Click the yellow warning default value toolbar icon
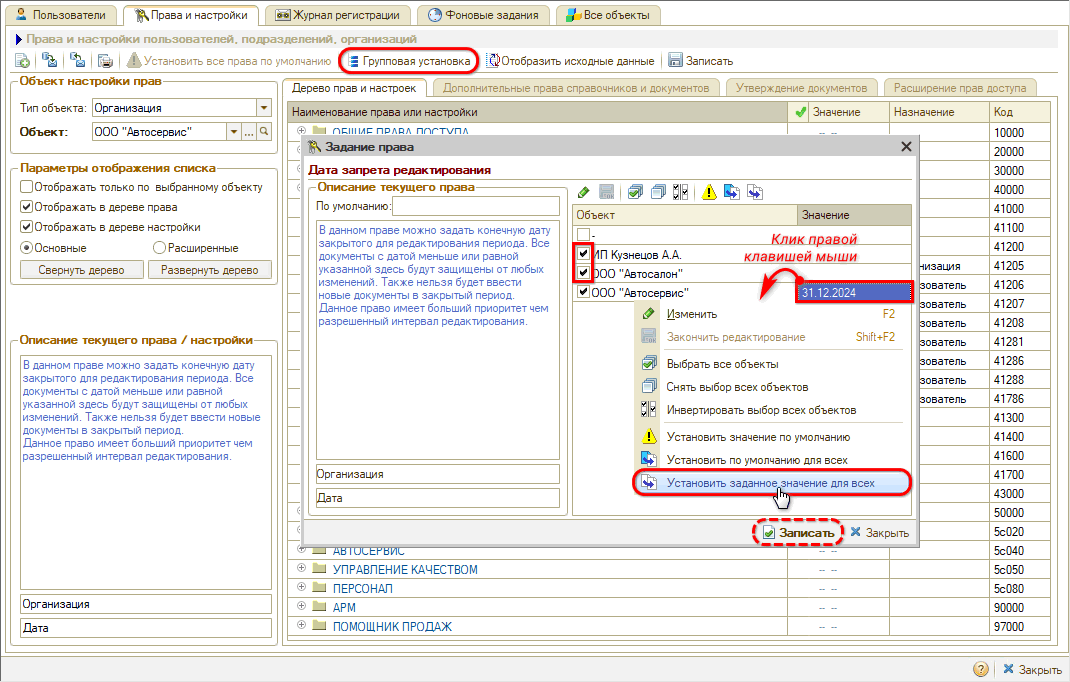1070x682 pixels. tap(709, 192)
